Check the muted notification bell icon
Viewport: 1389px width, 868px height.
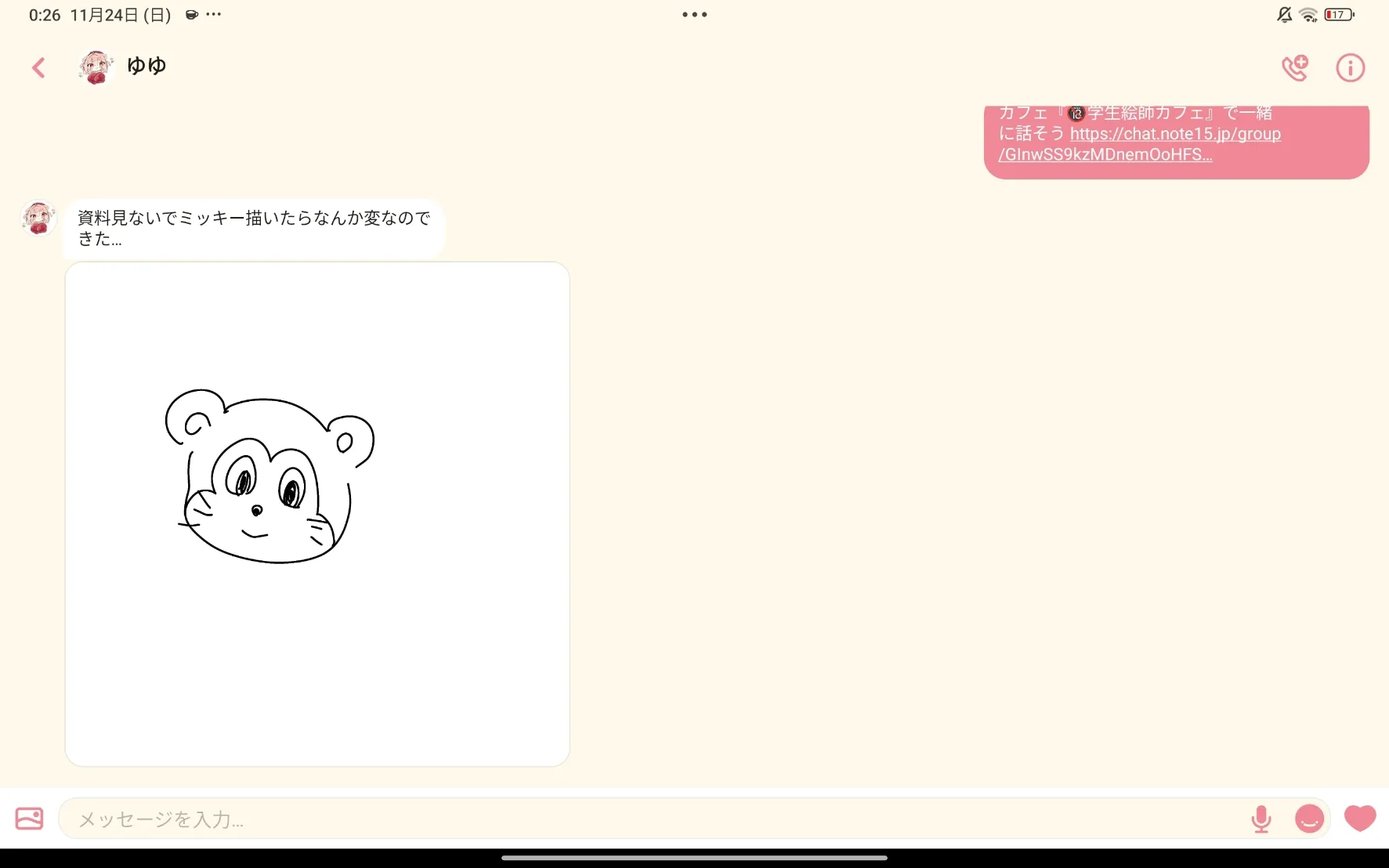1284,15
